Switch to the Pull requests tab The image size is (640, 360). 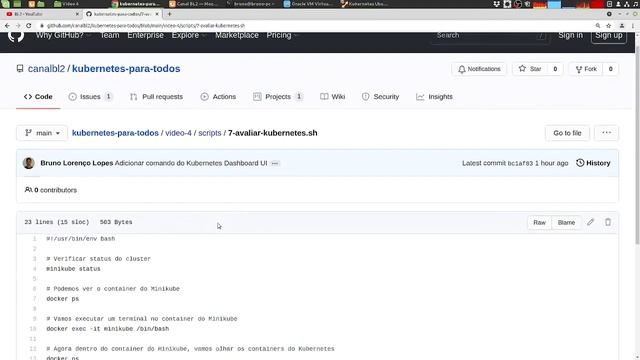click(156, 97)
